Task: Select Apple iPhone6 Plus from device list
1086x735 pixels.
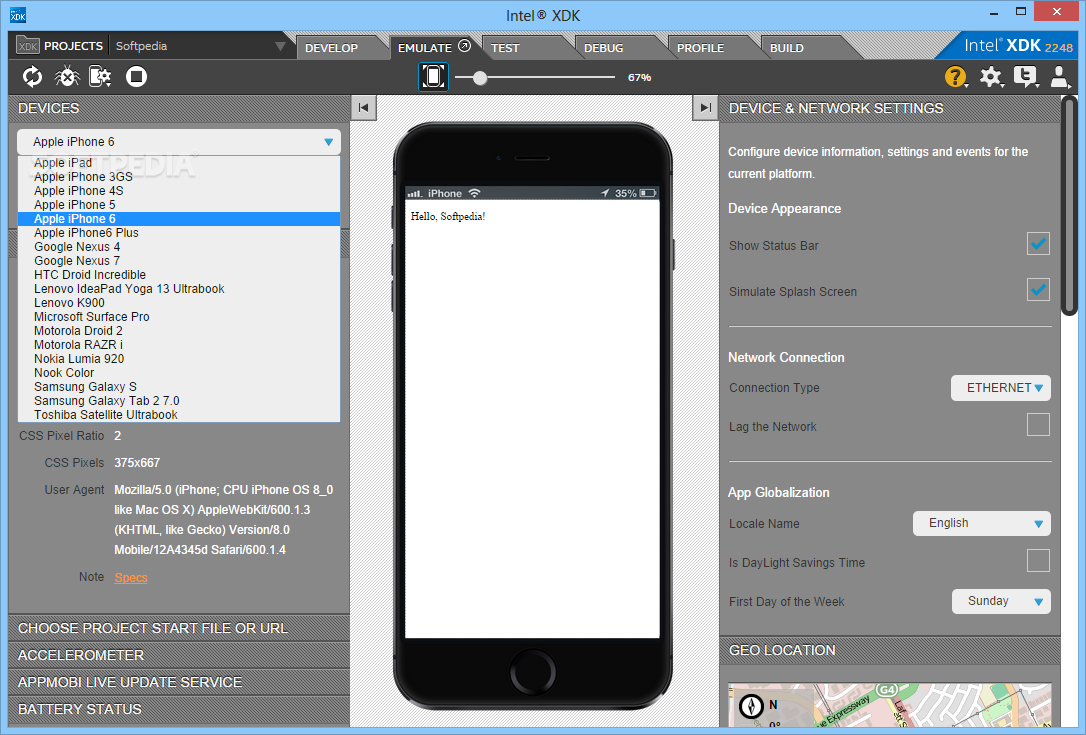Action: pyautogui.click(x=179, y=233)
